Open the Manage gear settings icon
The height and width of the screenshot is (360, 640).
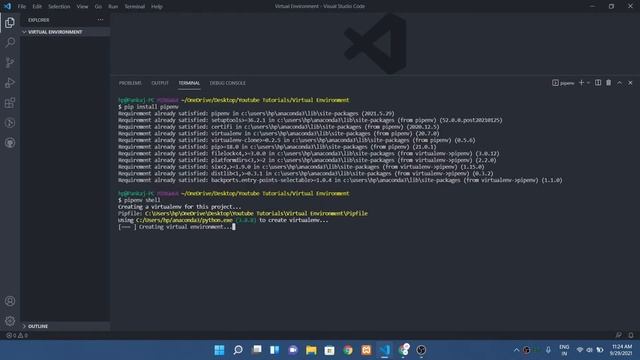(x=10, y=321)
